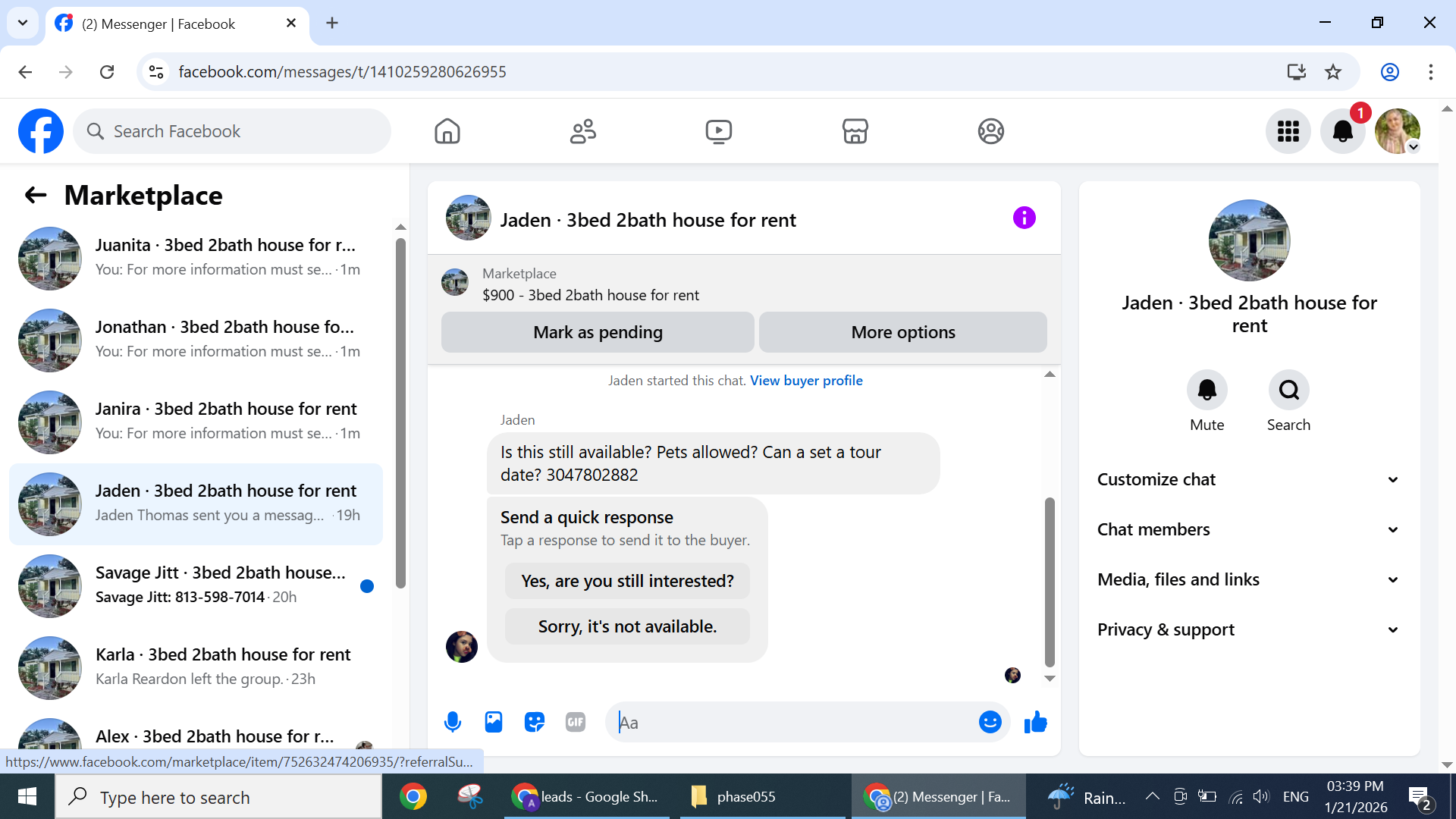Open the GIF picker
The image size is (1456, 819).
tap(576, 722)
